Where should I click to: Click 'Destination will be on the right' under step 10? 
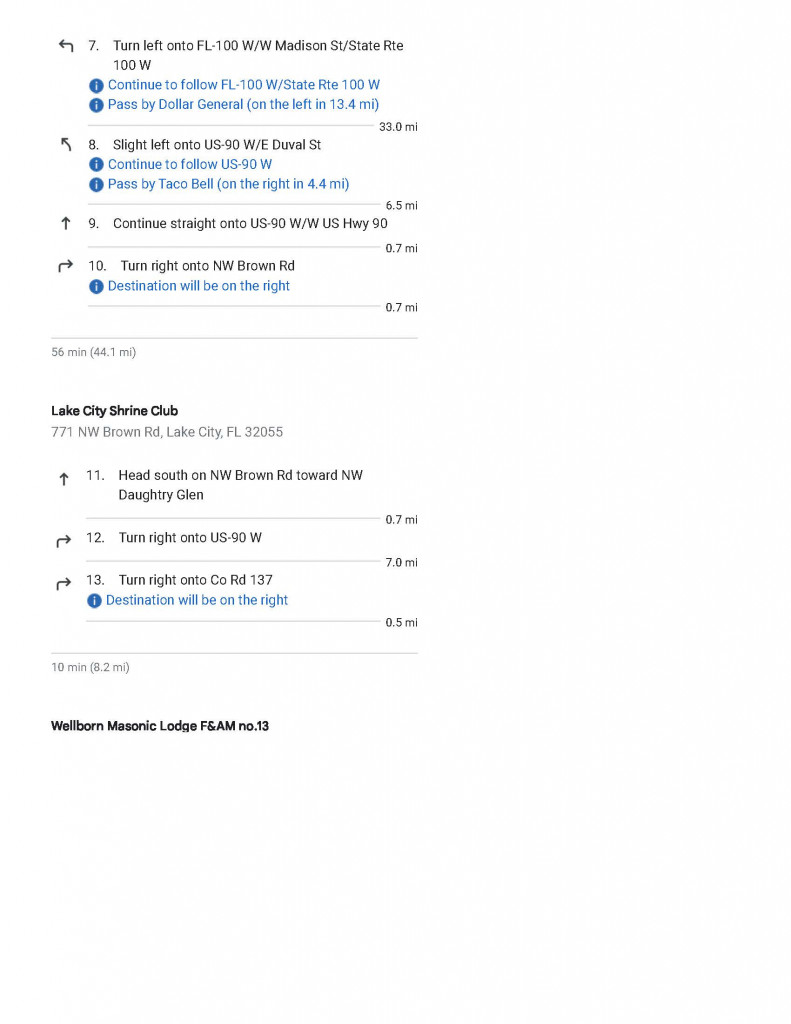[x=199, y=286]
